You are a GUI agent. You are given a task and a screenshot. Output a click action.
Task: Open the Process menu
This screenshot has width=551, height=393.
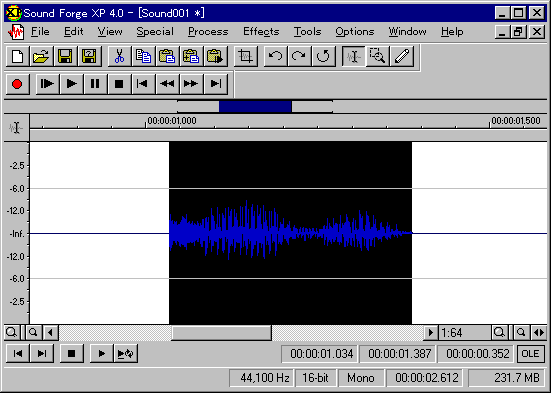click(208, 32)
